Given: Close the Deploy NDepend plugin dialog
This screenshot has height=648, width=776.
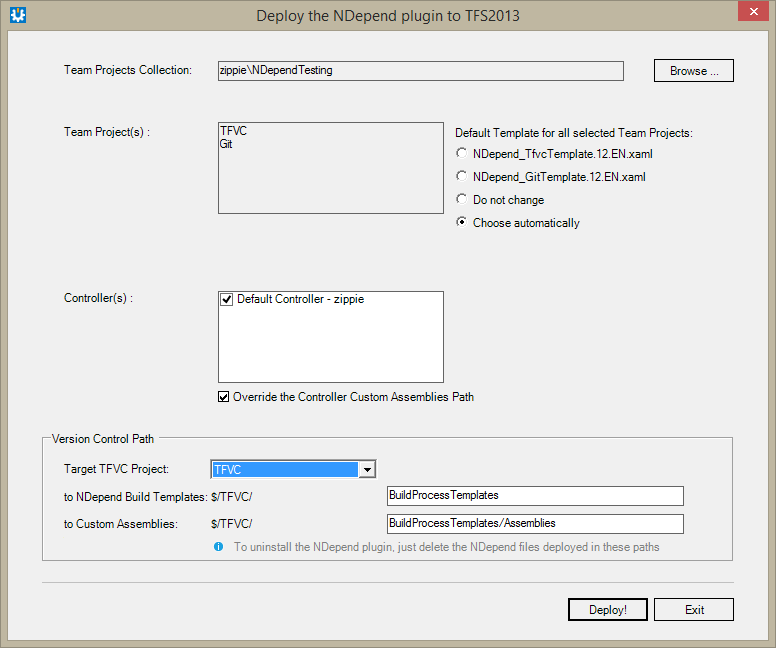Looking at the screenshot, I should tap(753, 11).
